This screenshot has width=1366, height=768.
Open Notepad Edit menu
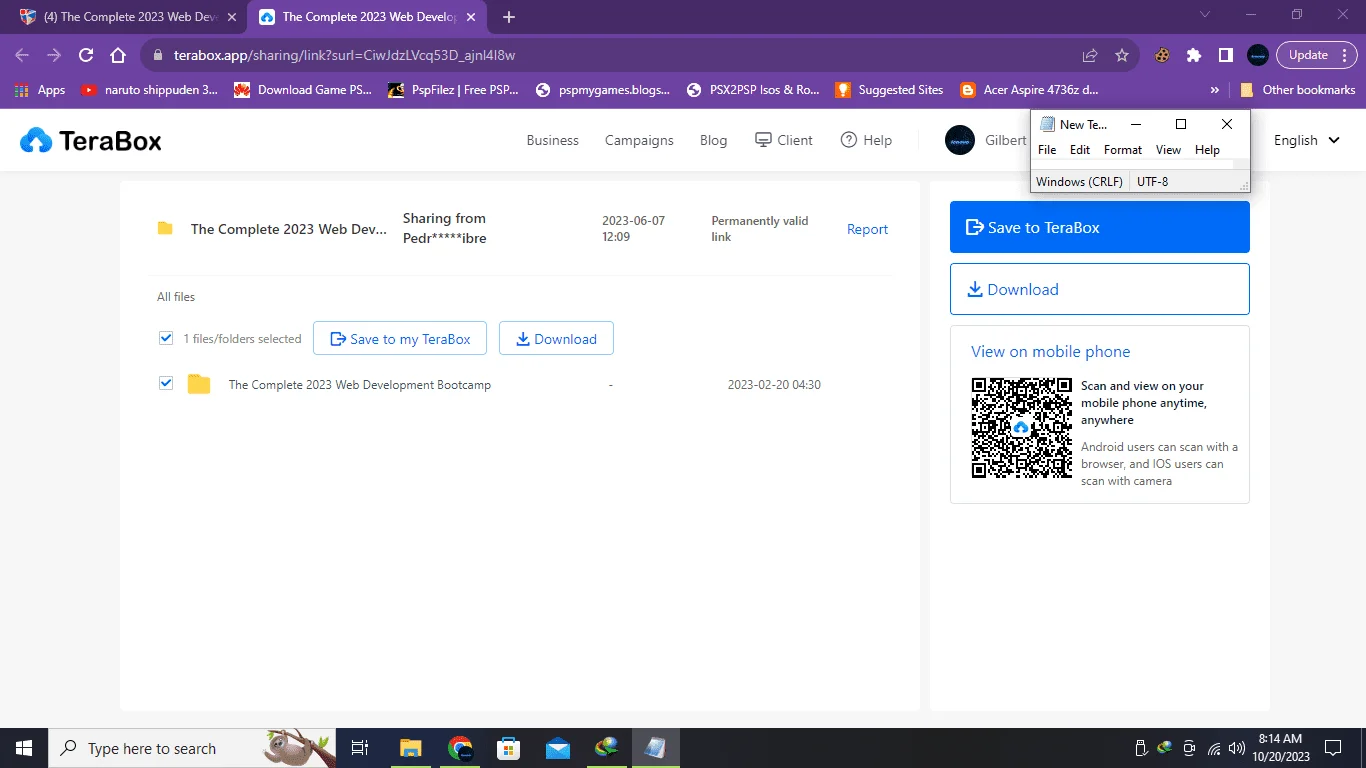(1080, 150)
